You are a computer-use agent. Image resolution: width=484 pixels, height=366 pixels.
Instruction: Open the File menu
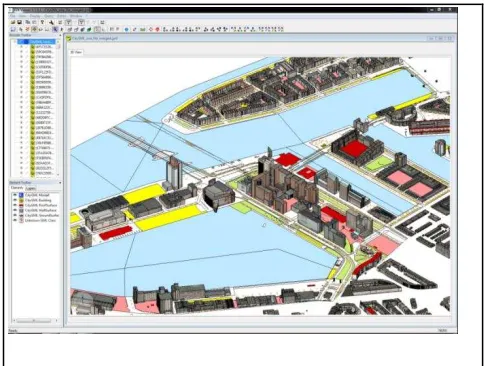click(13, 16)
